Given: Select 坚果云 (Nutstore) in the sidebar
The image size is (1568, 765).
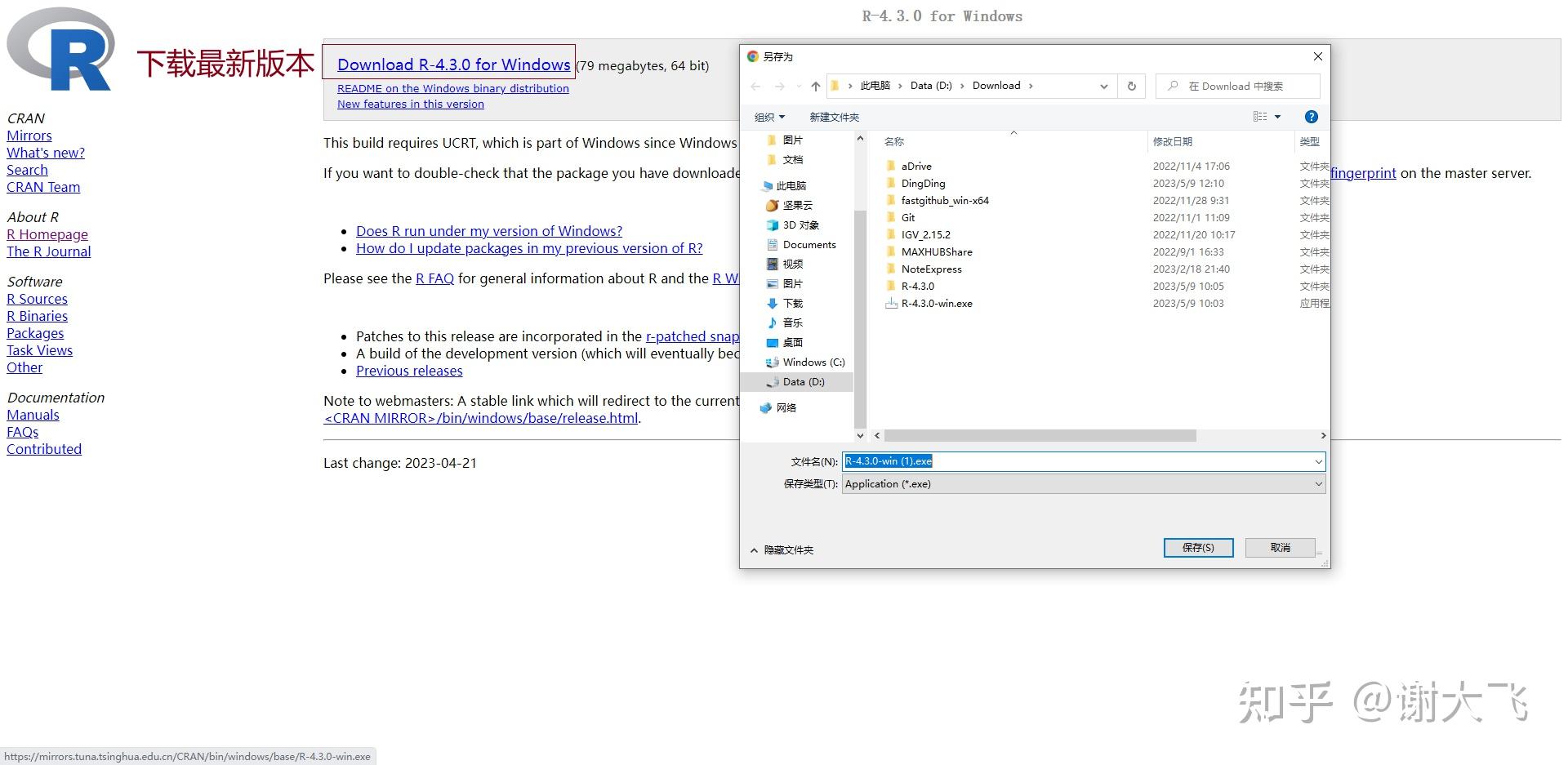Looking at the screenshot, I should 796,205.
